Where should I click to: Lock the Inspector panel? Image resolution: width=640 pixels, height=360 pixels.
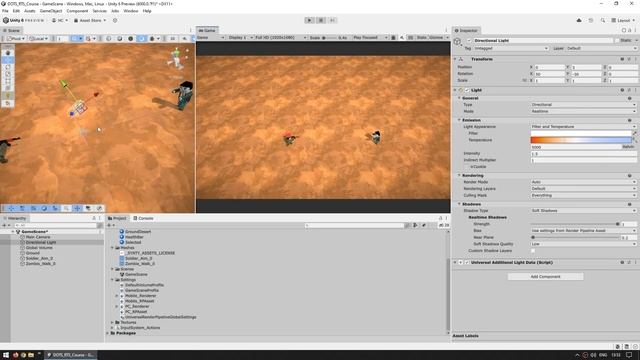(630, 30)
